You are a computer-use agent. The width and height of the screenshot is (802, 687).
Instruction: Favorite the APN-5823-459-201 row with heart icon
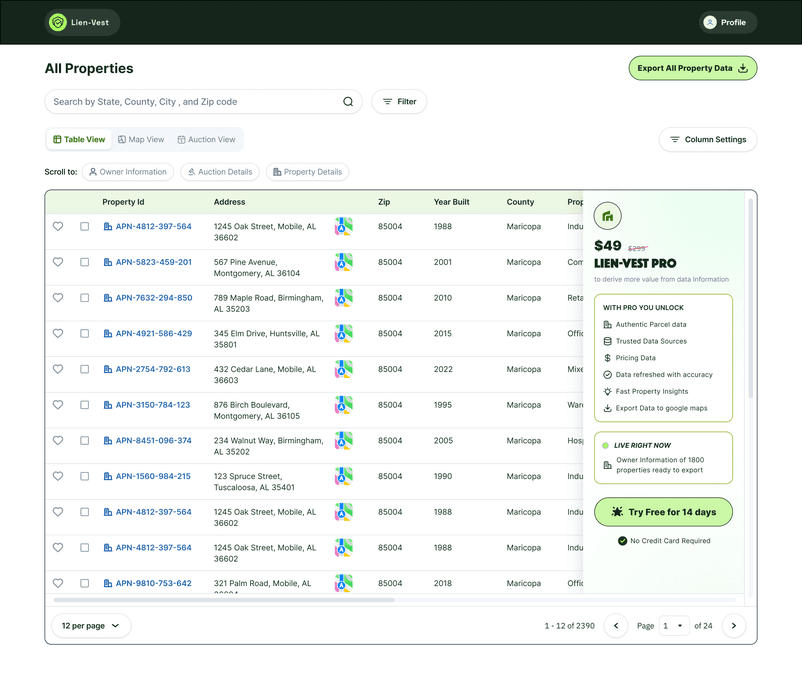coord(58,262)
